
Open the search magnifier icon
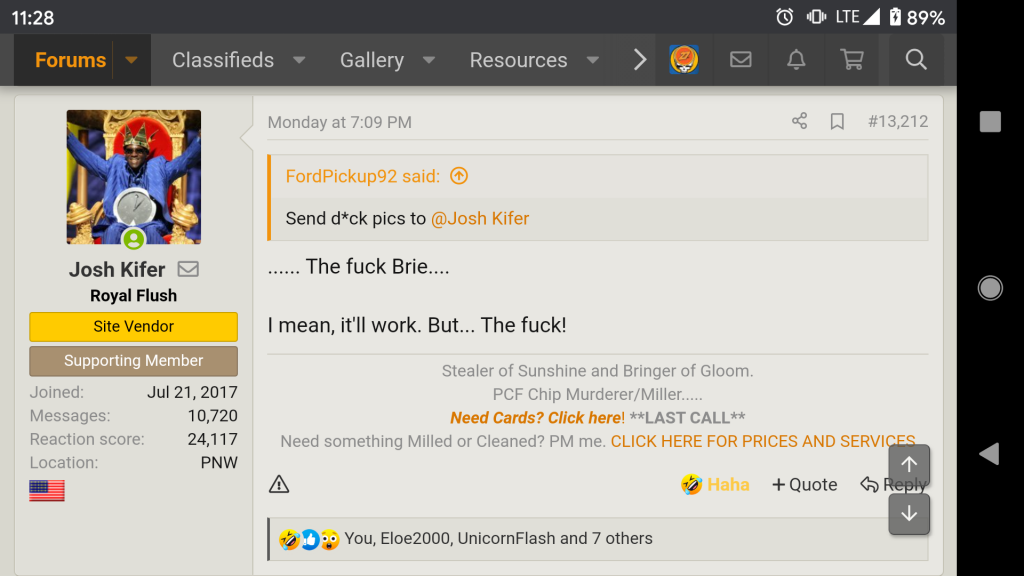click(916, 59)
